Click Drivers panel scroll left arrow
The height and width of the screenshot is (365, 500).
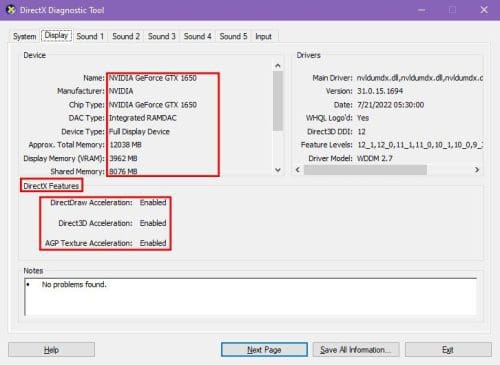click(x=298, y=170)
